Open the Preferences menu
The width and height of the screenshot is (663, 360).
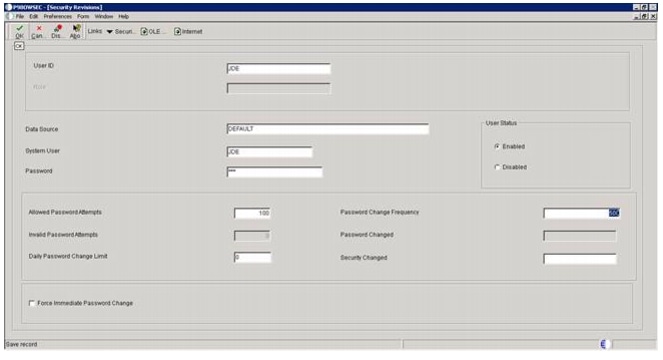tap(58, 16)
